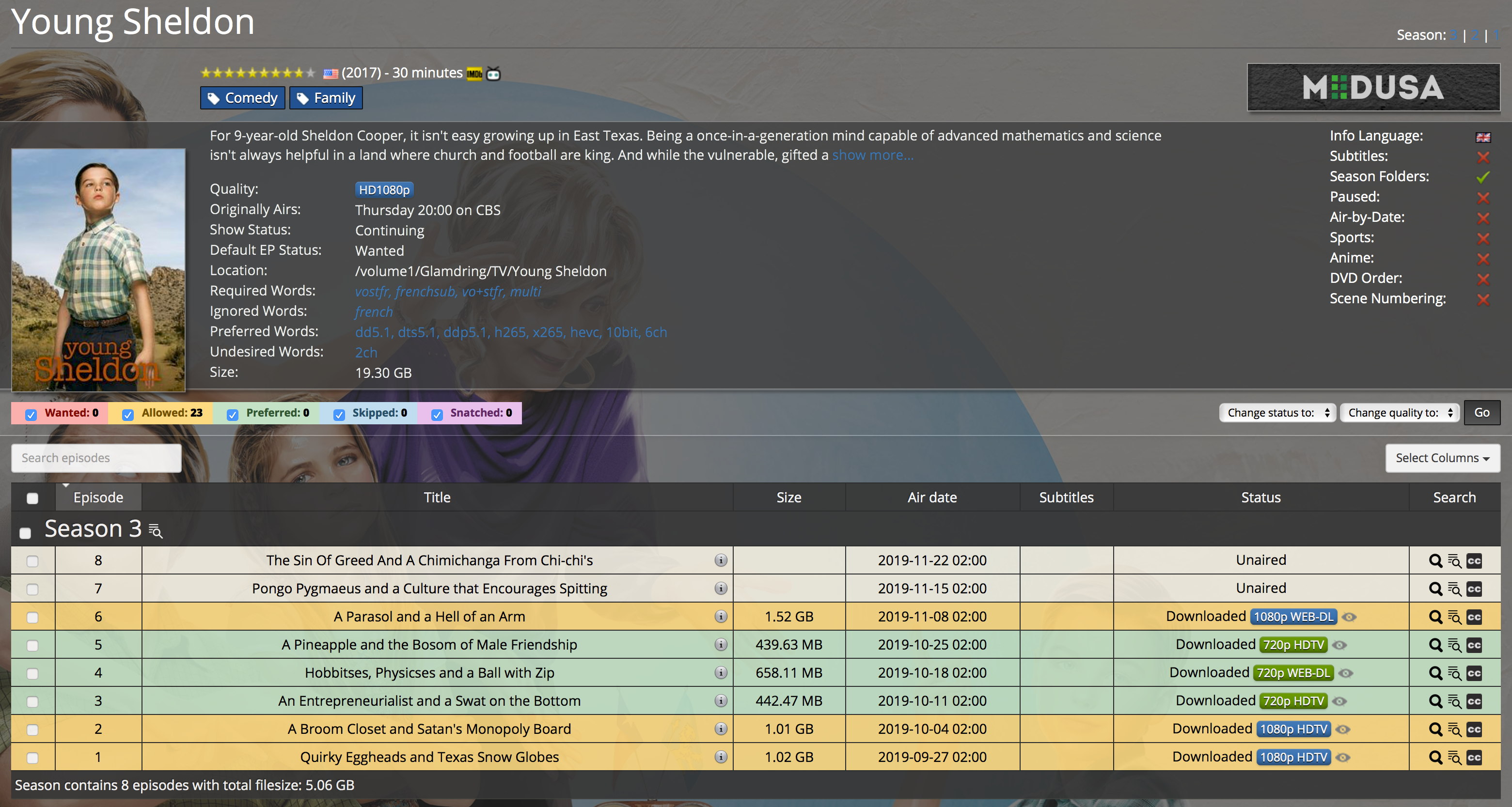1512x807 pixels.
Task: Open the Select Columns dropdown
Action: (x=1442, y=457)
